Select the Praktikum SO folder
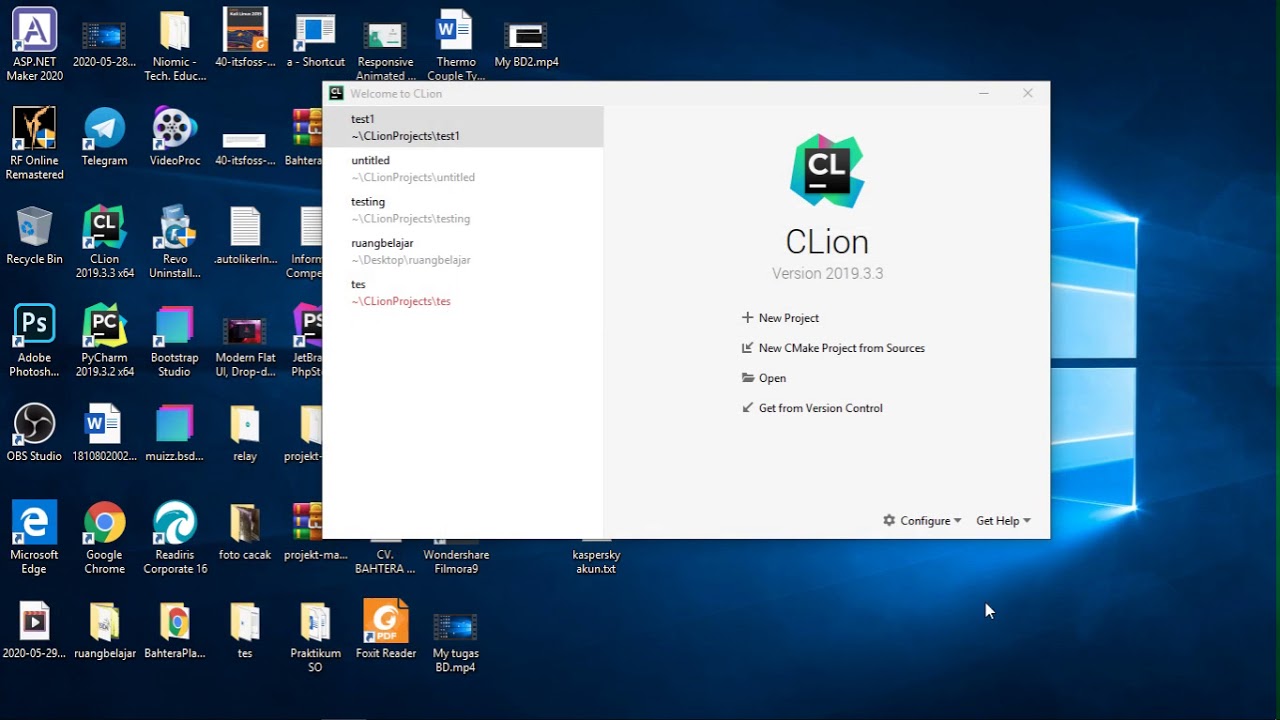The width and height of the screenshot is (1280, 720). click(315, 637)
